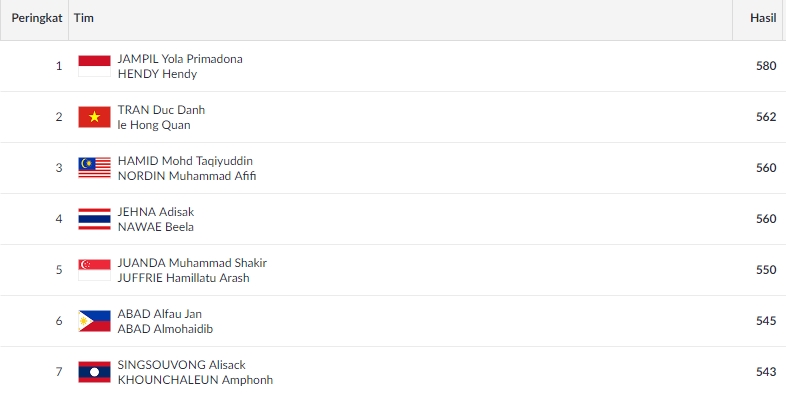Open TRAN Duc Danh athlete name
The height and width of the screenshot is (417, 786).
(161, 110)
